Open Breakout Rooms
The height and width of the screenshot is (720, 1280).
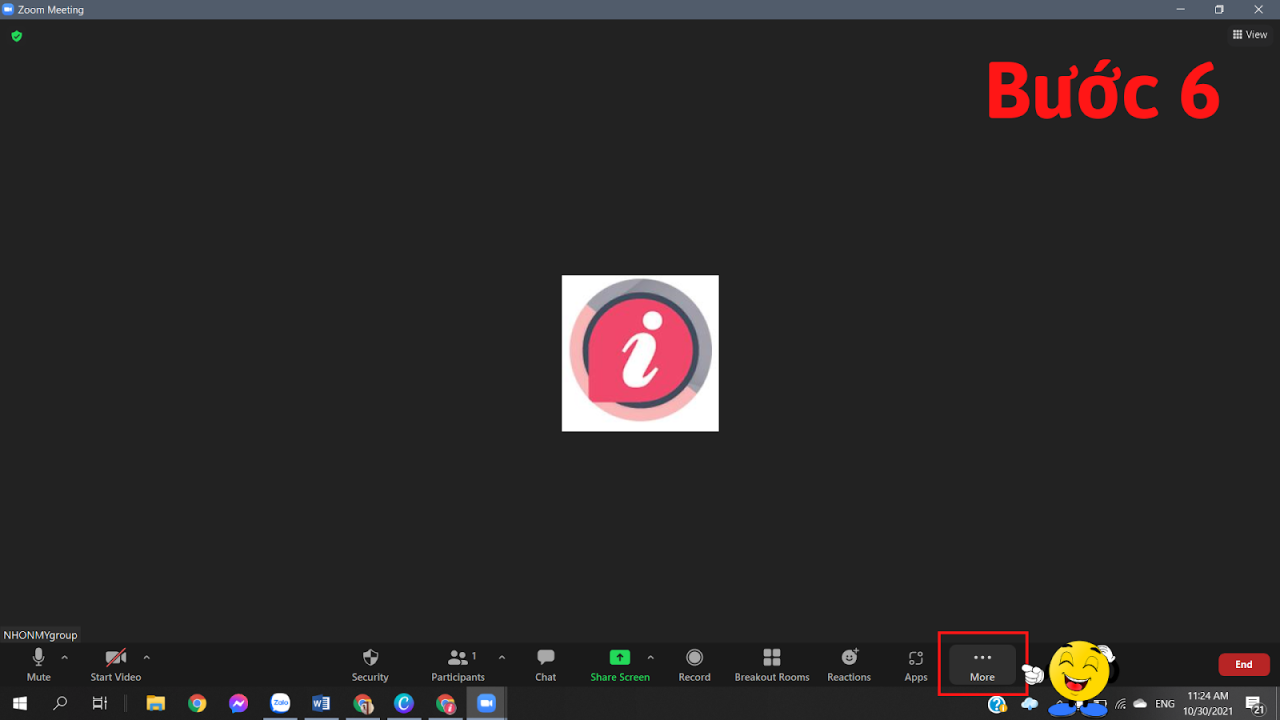[x=771, y=663]
